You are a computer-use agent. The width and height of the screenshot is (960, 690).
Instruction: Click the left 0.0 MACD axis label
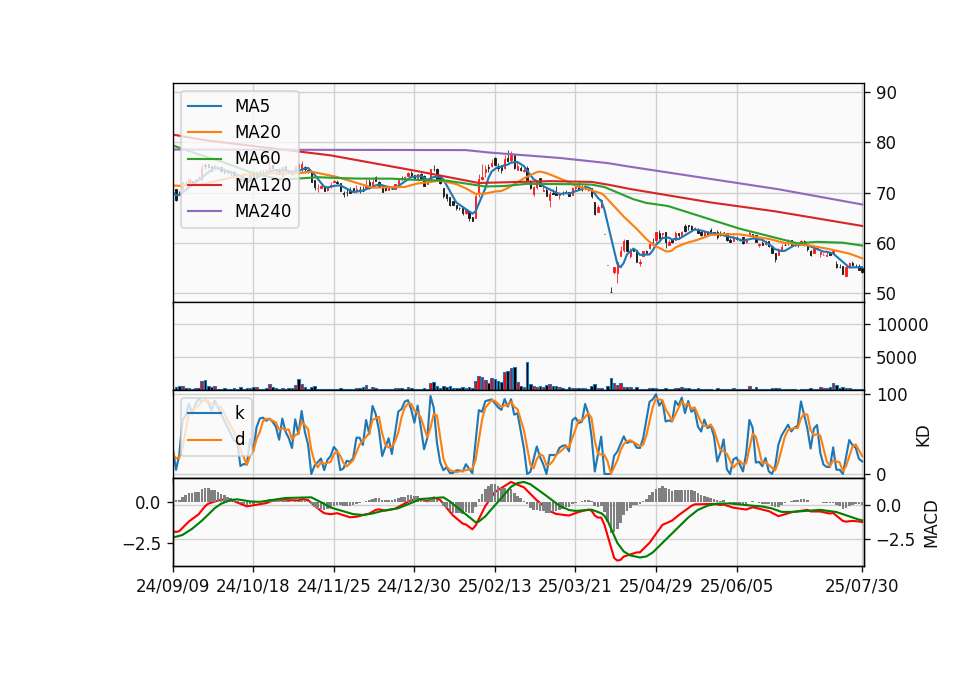[148, 503]
